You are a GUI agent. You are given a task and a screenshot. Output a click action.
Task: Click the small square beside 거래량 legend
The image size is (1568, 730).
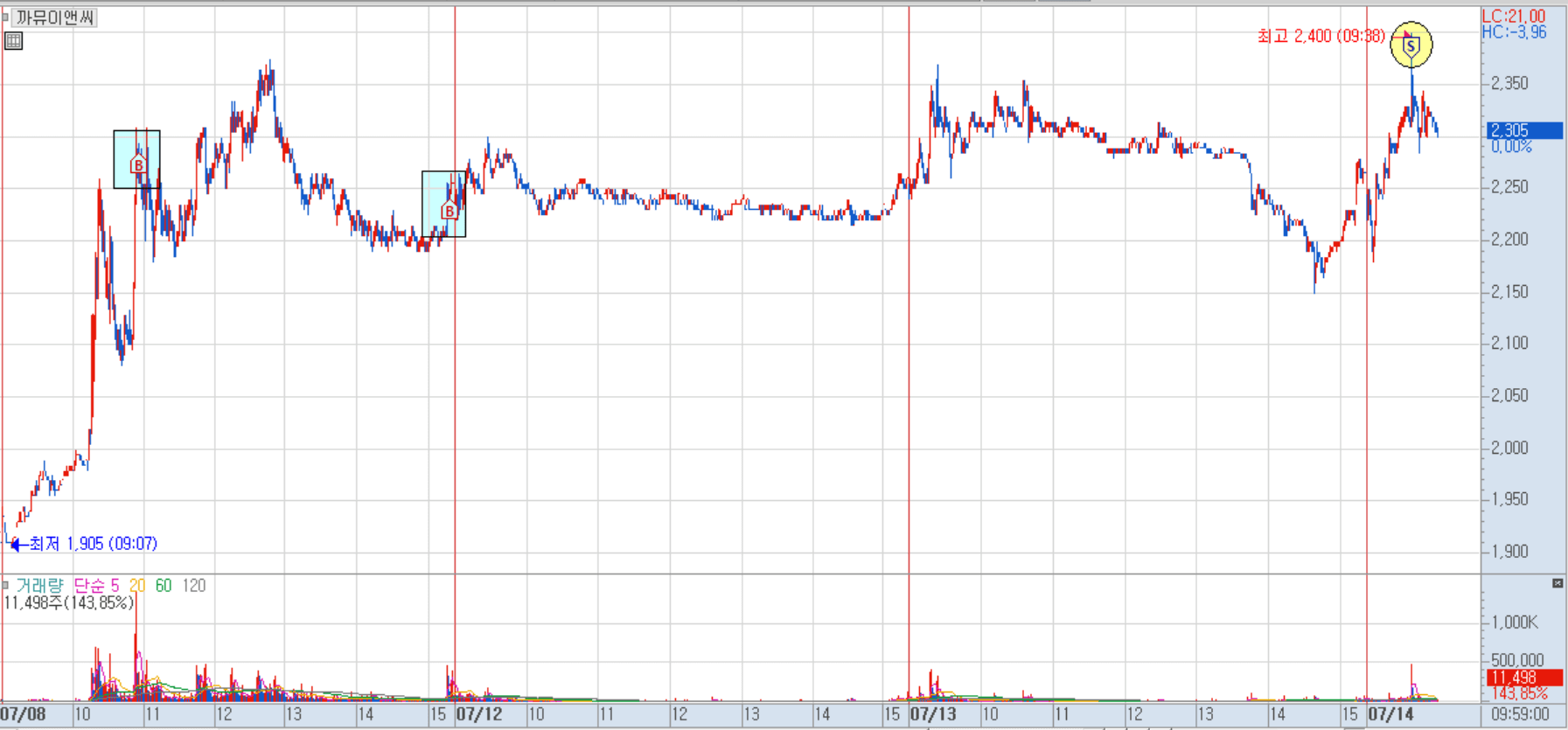(4, 585)
